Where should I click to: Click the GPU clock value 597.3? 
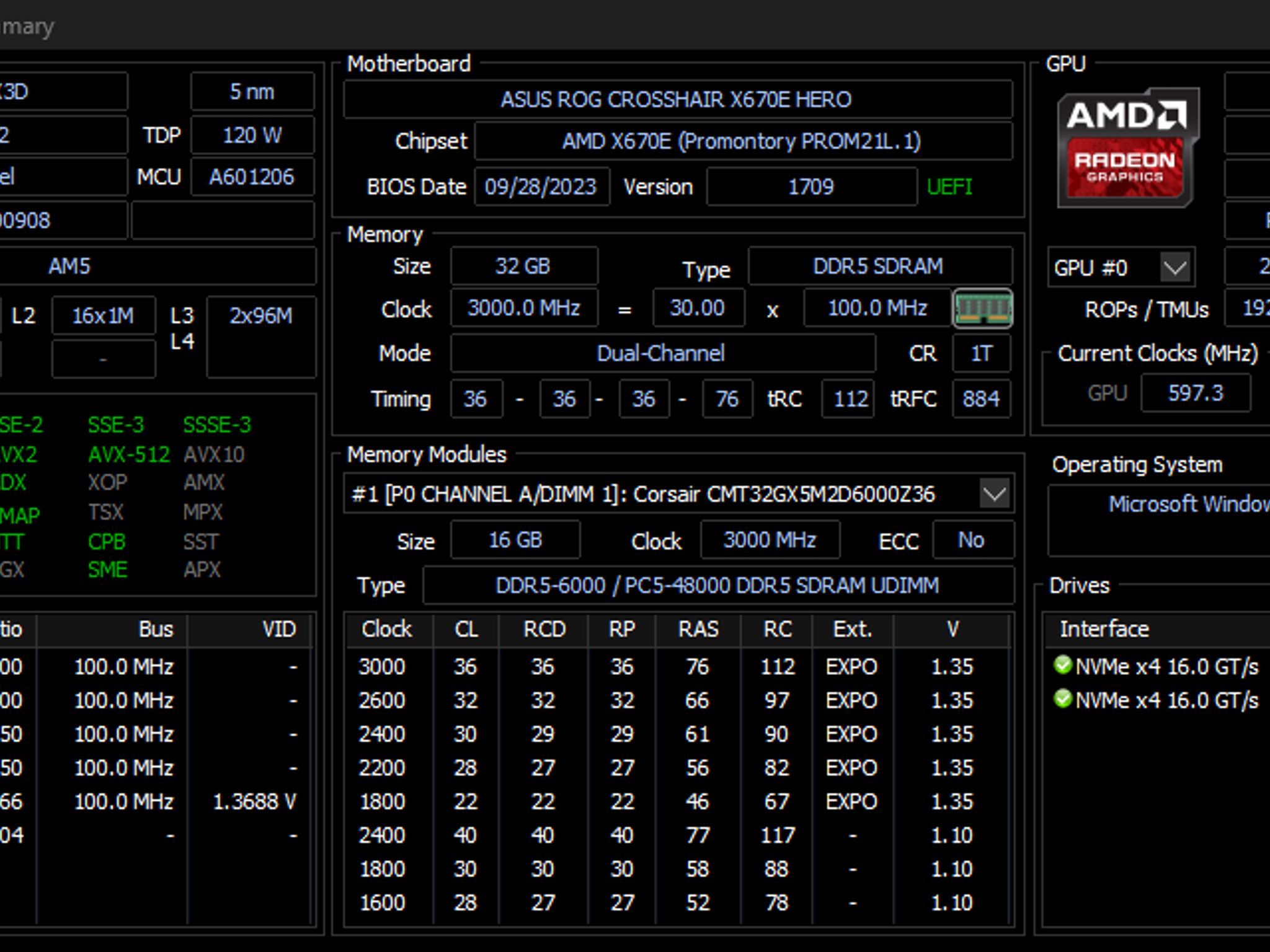coord(1196,393)
